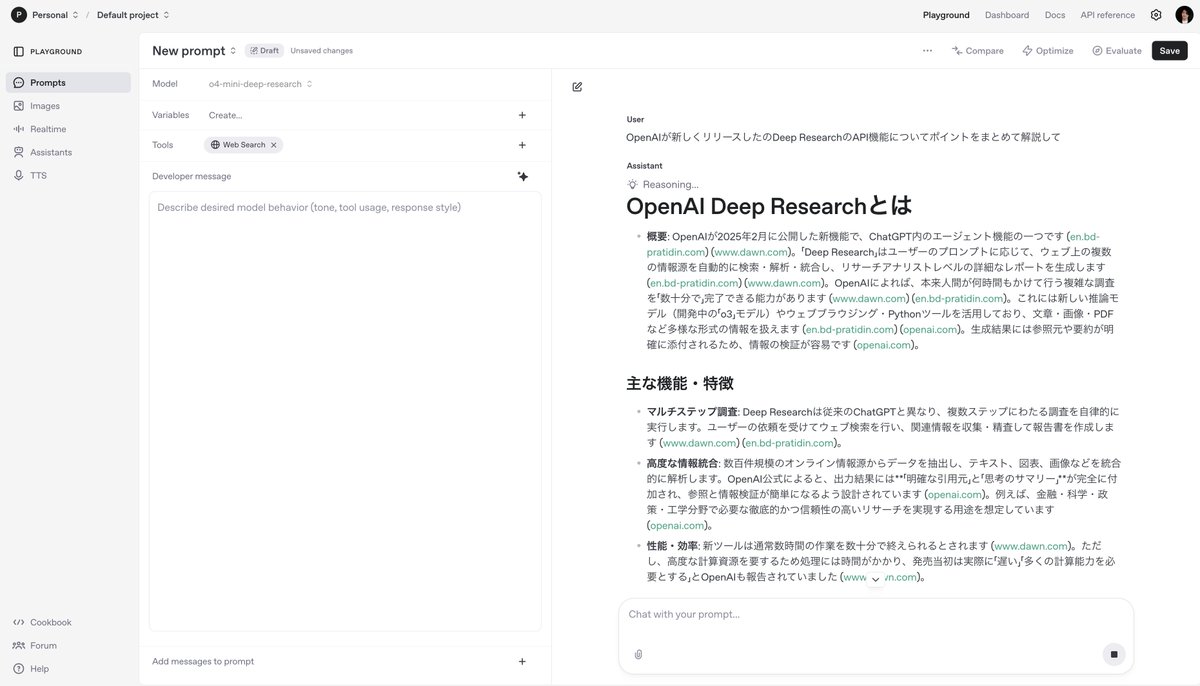The width and height of the screenshot is (1200, 686).
Task: Open the first openai.com citation link
Action: tap(932, 329)
